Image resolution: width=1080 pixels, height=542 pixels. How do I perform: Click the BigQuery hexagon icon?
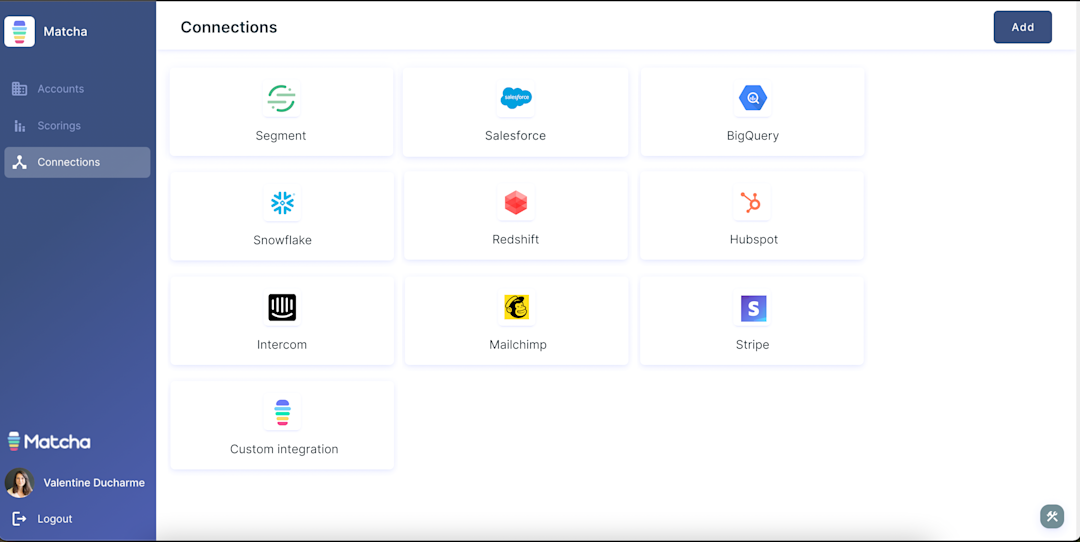[x=753, y=98]
